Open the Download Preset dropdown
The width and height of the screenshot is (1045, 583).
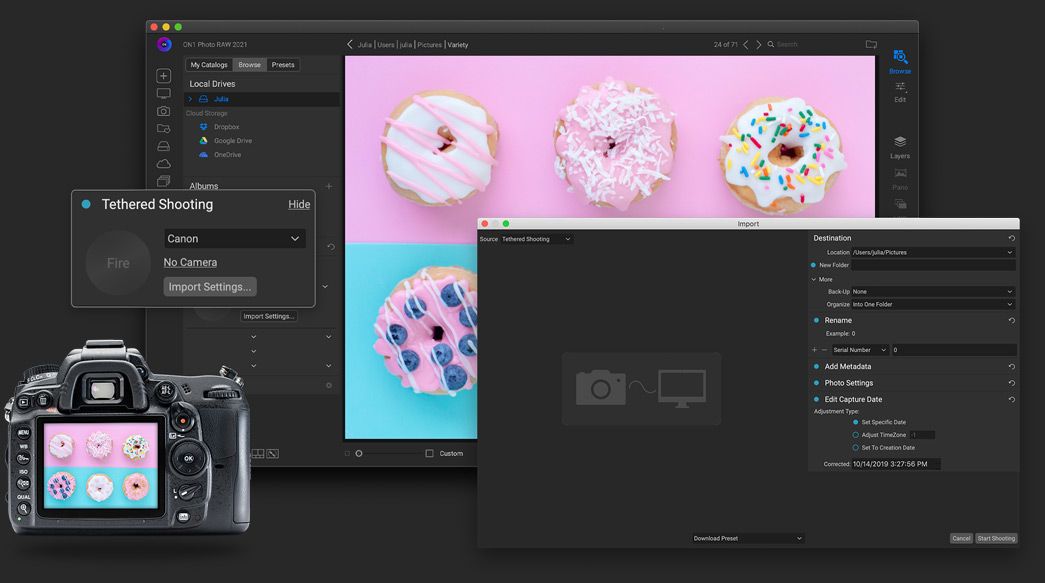(748, 538)
